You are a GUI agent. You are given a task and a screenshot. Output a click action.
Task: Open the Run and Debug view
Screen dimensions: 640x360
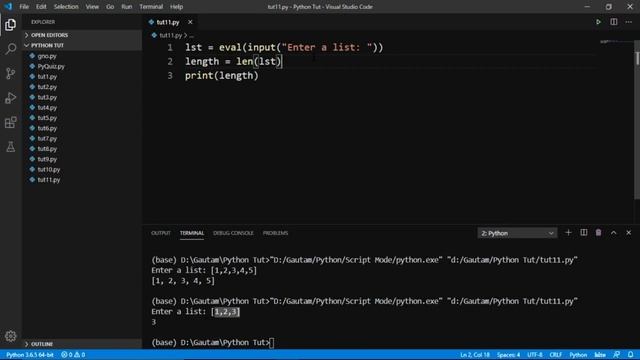(11, 98)
